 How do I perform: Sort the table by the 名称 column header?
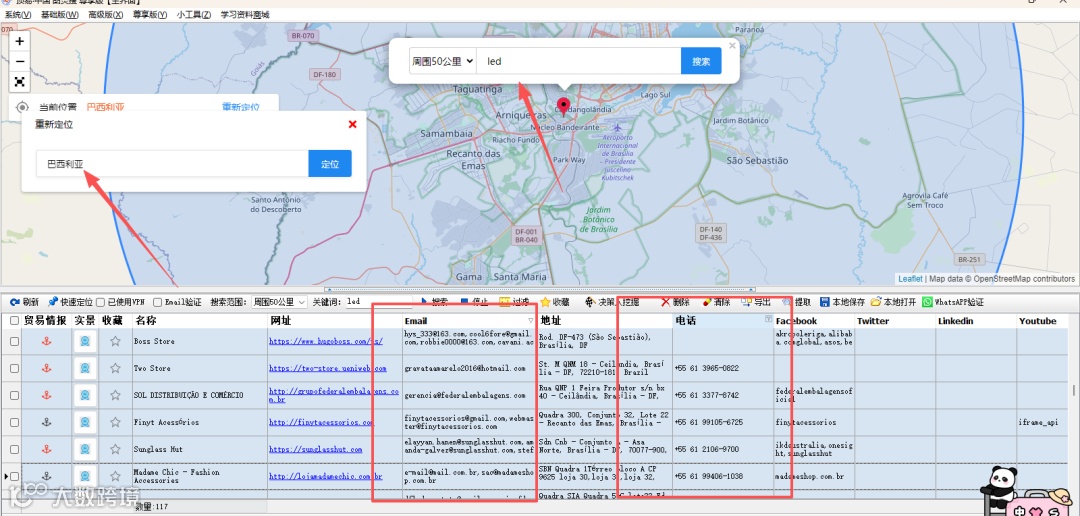point(200,321)
